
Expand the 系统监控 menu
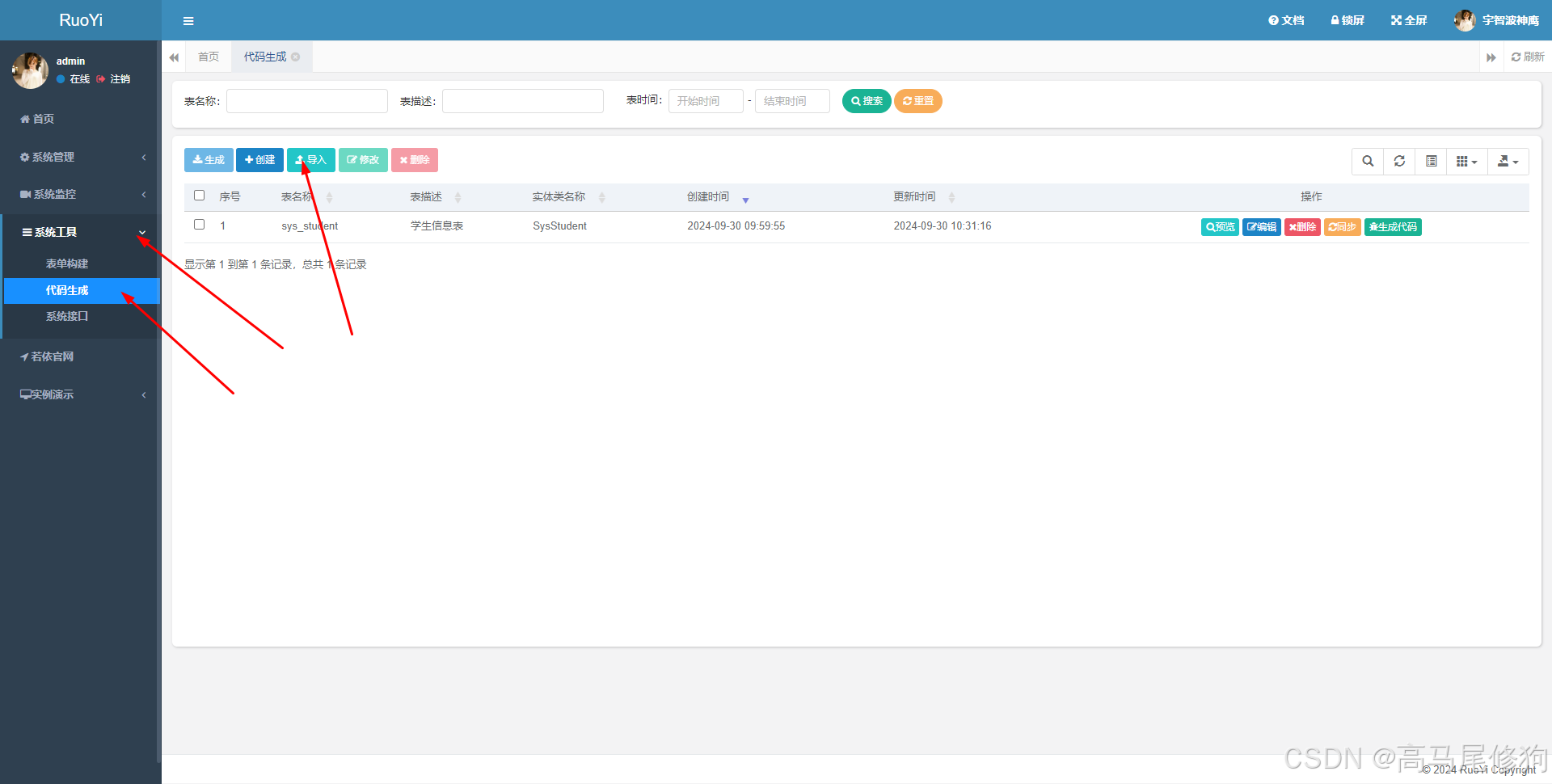pyautogui.click(x=81, y=194)
